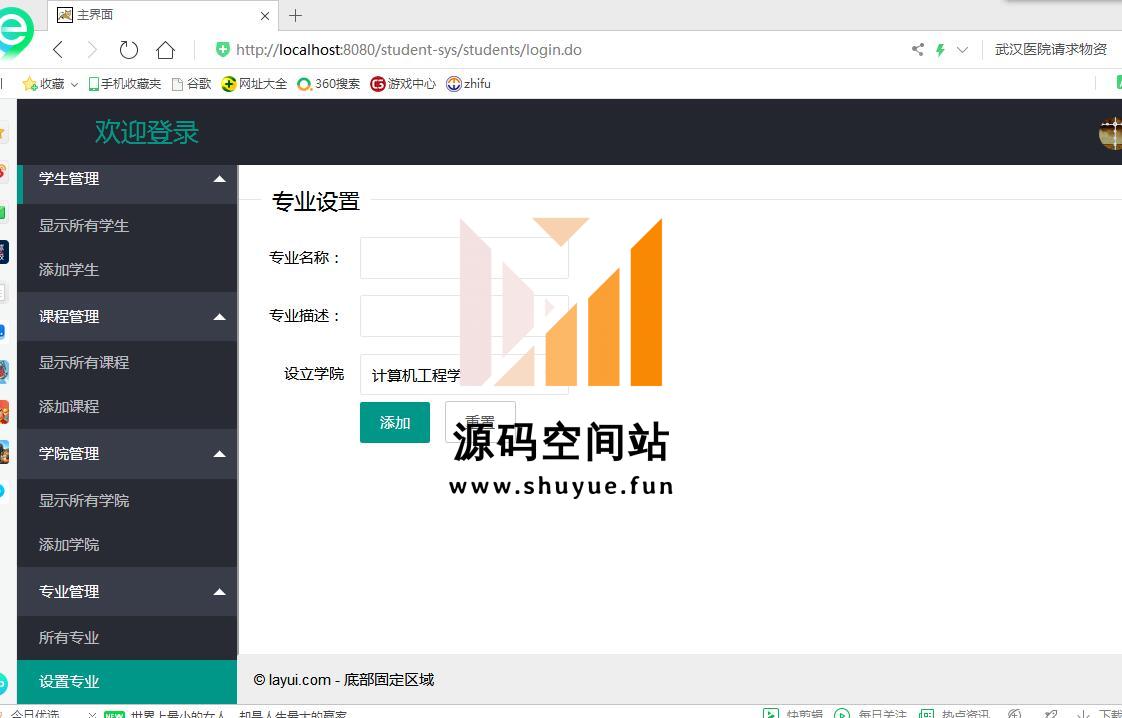Open 显示所有课程 menu item

127,362
